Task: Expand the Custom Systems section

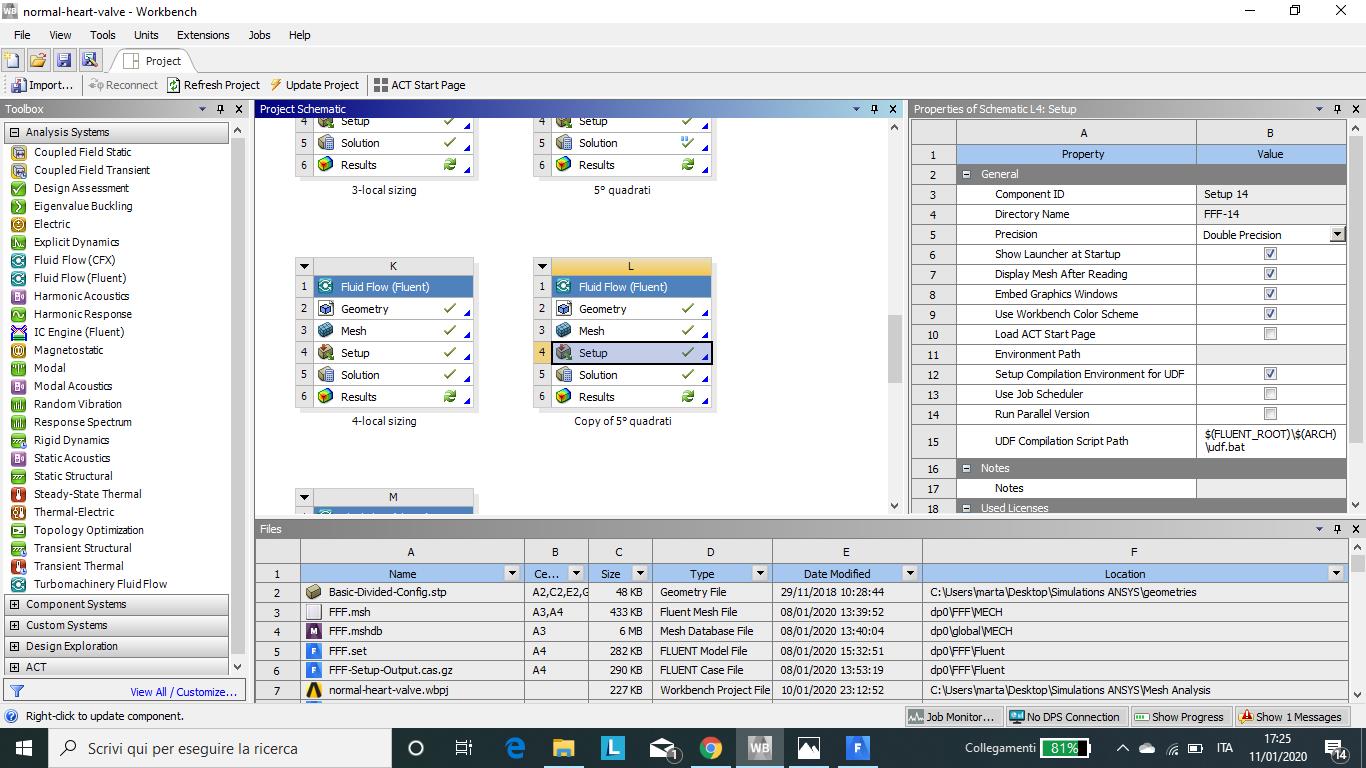Action: 14,625
